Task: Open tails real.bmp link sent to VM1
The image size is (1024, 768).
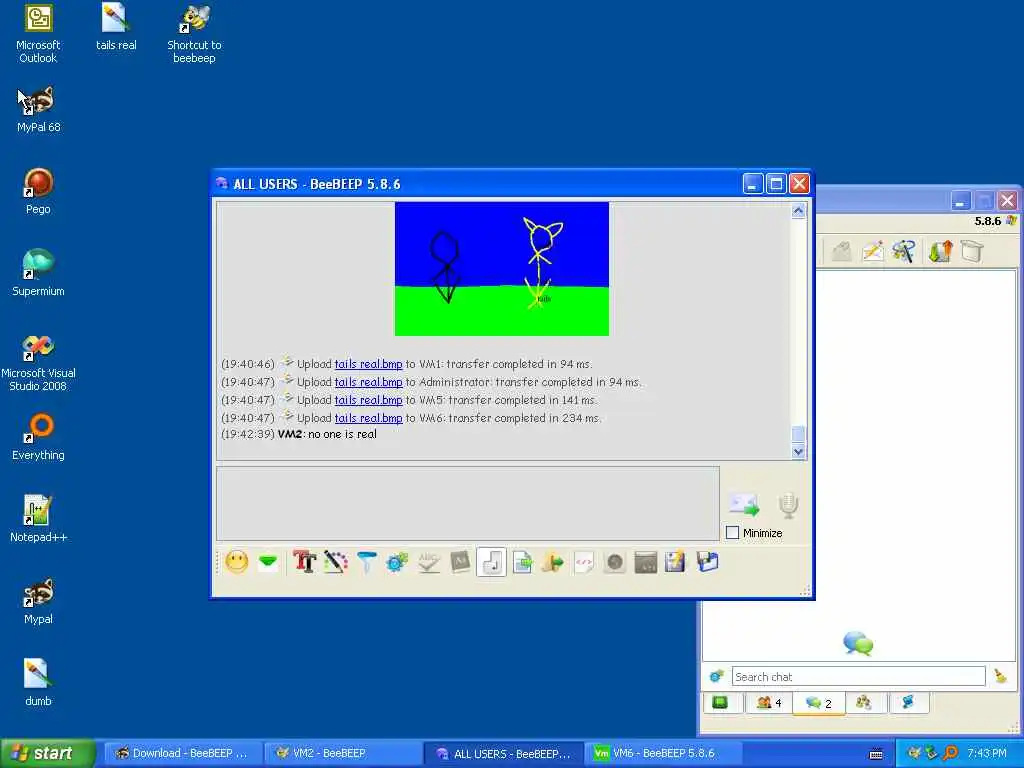Action: coord(368,364)
